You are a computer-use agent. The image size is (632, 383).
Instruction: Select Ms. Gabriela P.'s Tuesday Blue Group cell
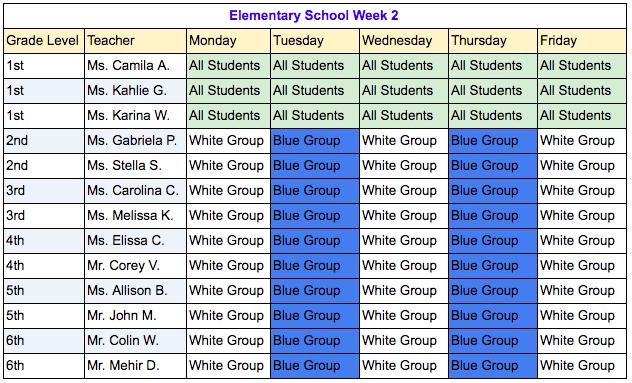[x=315, y=141]
